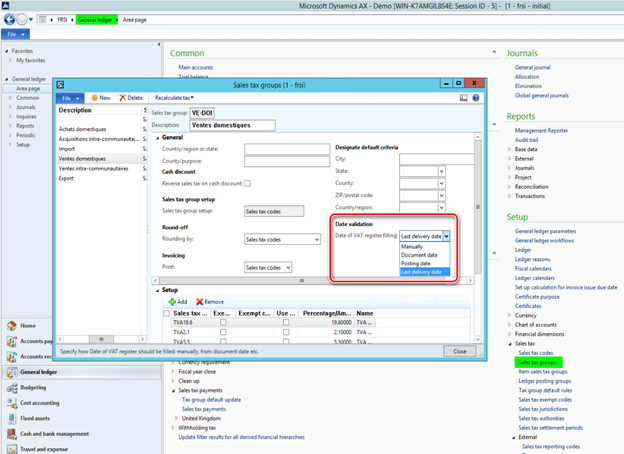Open the Accounts payable module icon
Screen dimensions: 624x454
point(12,341)
